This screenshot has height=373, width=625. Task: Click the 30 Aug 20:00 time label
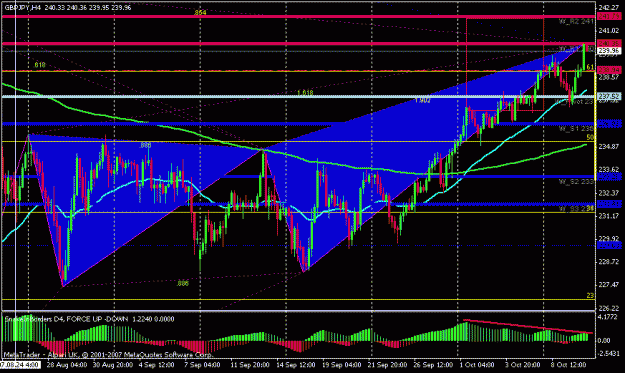(x=113, y=365)
